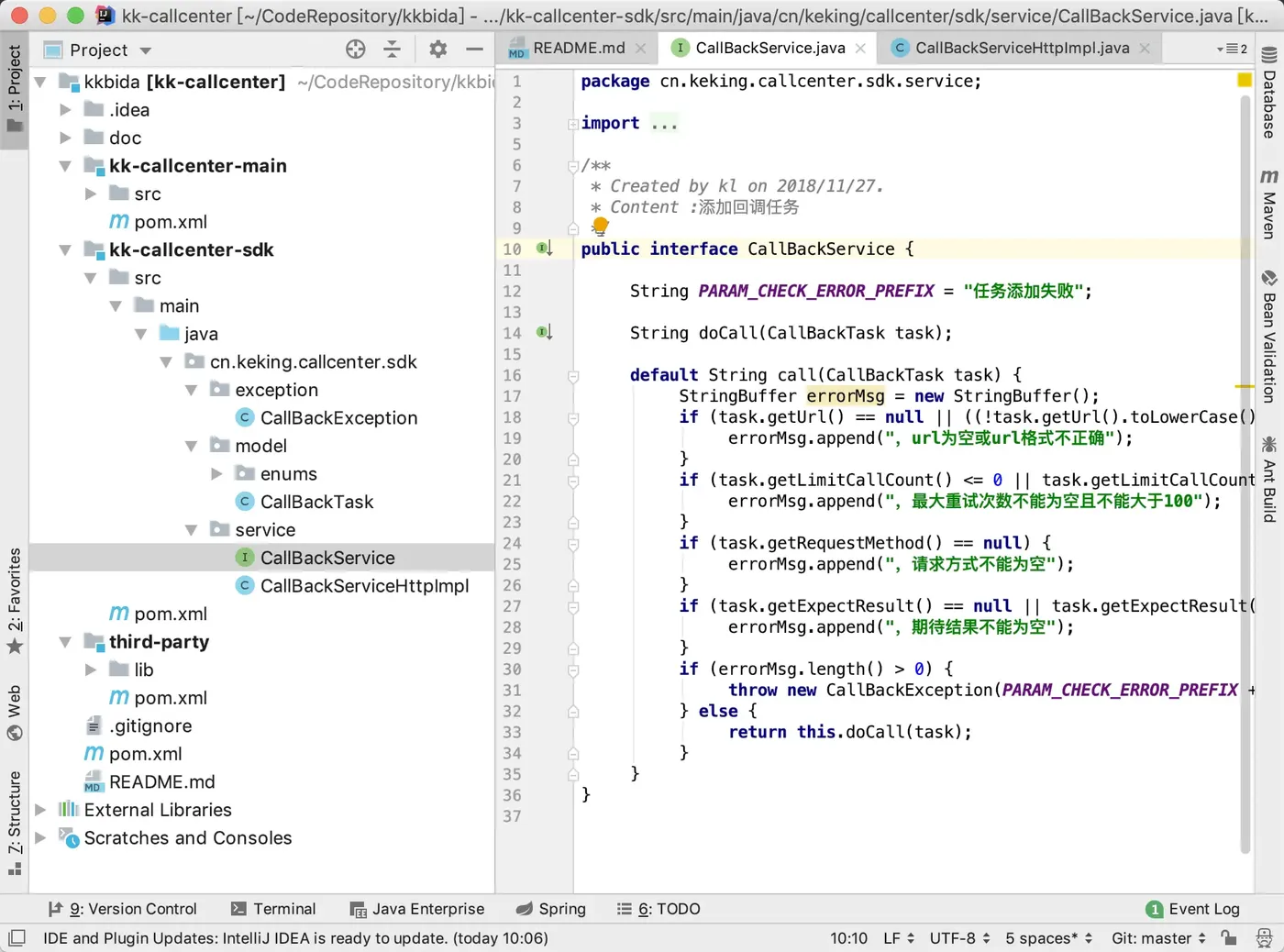Expand Scratches and Consoles node
This screenshot has height=952, width=1284.
(x=40, y=837)
